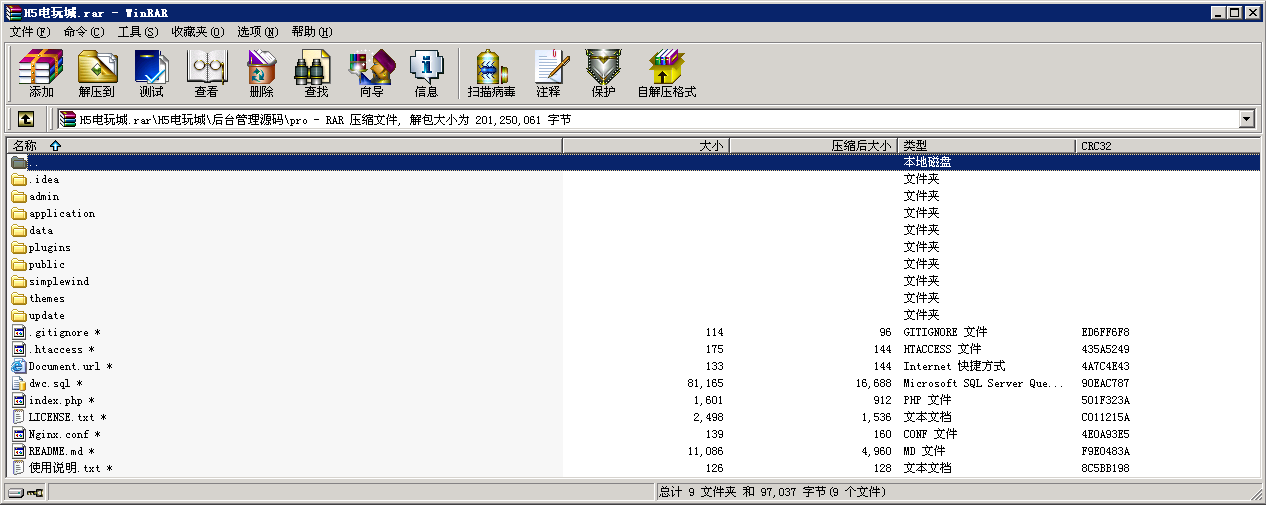Expand the archive path dropdown arrow
The height and width of the screenshot is (505, 1266).
click(x=1246, y=119)
